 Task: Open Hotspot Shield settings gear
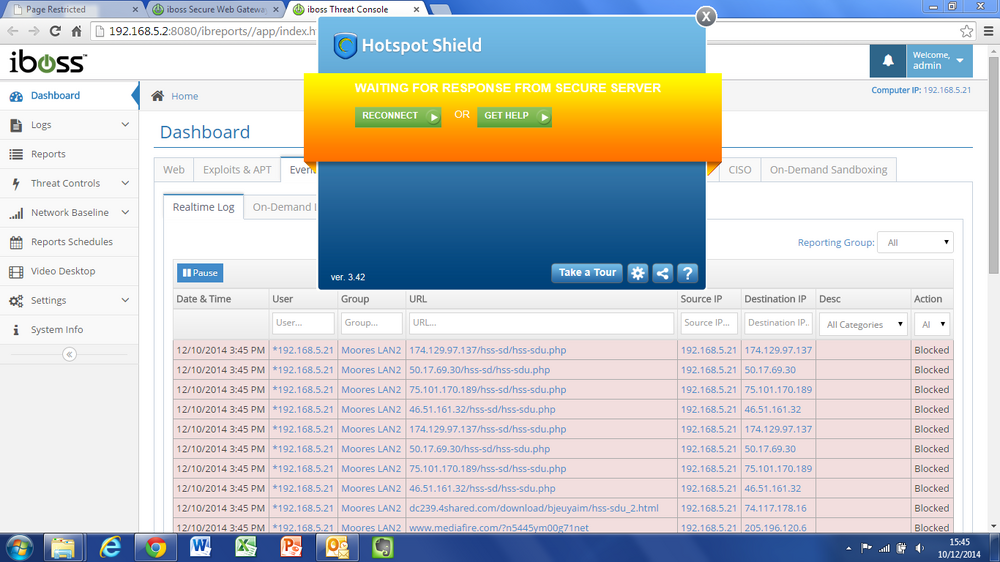tap(638, 273)
